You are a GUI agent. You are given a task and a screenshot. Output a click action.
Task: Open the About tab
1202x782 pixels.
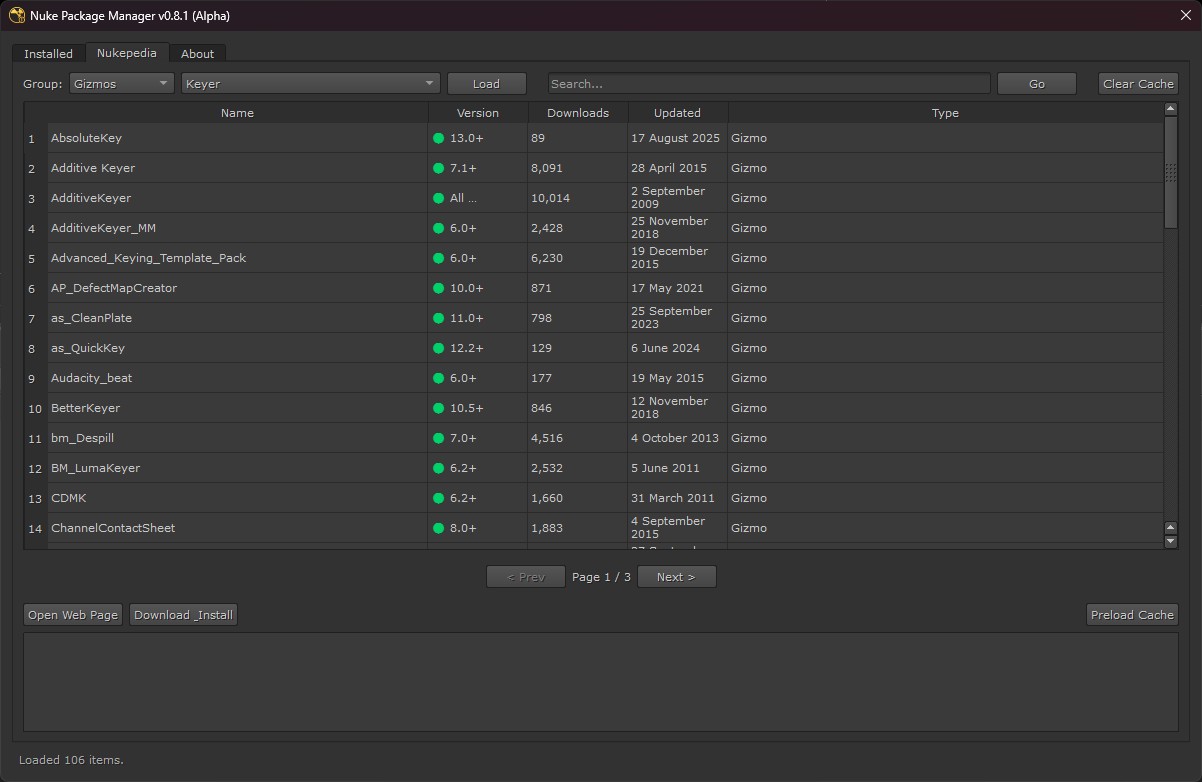click(x=197, y=53)
